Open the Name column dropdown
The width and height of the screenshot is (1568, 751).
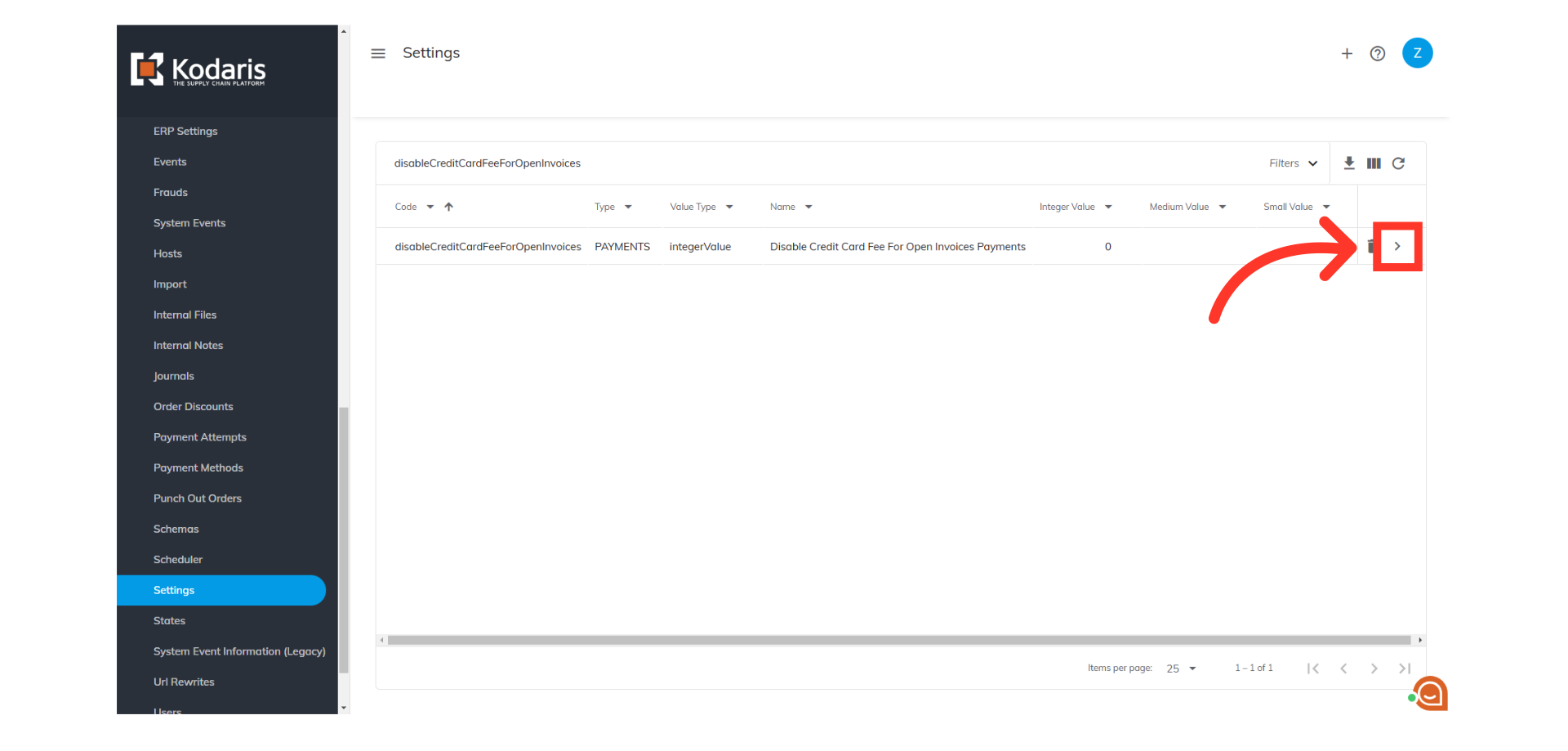[x=808, y=207]
